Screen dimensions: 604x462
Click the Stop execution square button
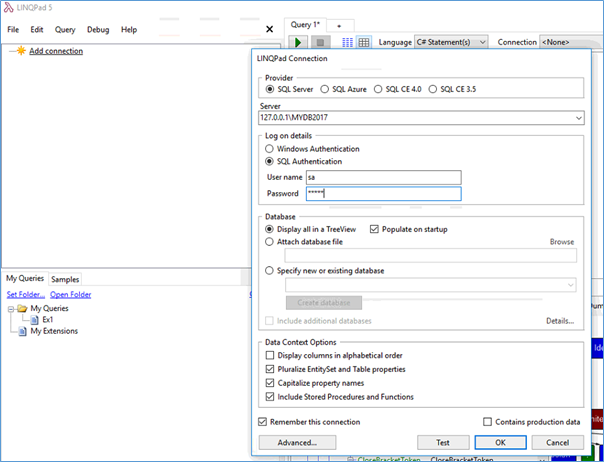(x=320, y=42)
